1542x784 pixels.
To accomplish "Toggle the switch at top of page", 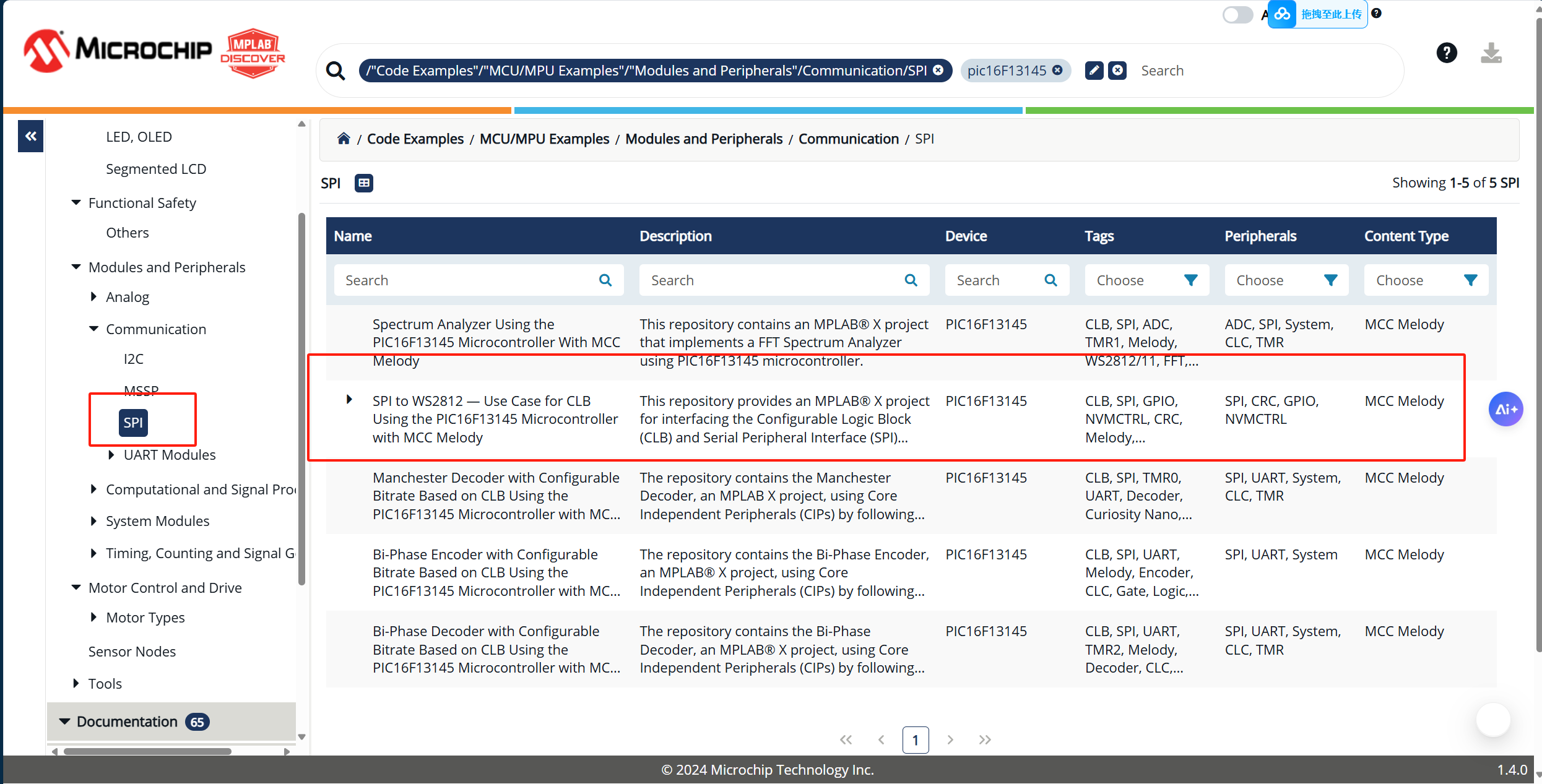I will [x=1237, y=14].
